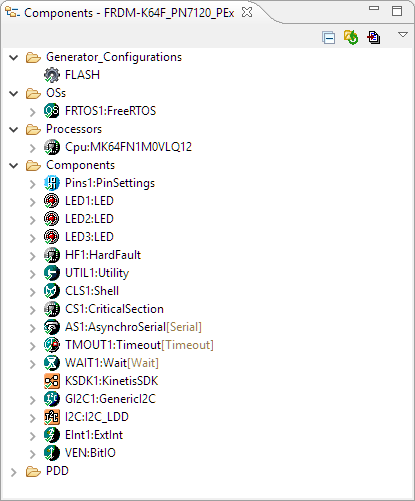The width and height of the screenshot is (415, 501).
Task: Click the UTIL1 Utility icon
Action: [52, 273]
